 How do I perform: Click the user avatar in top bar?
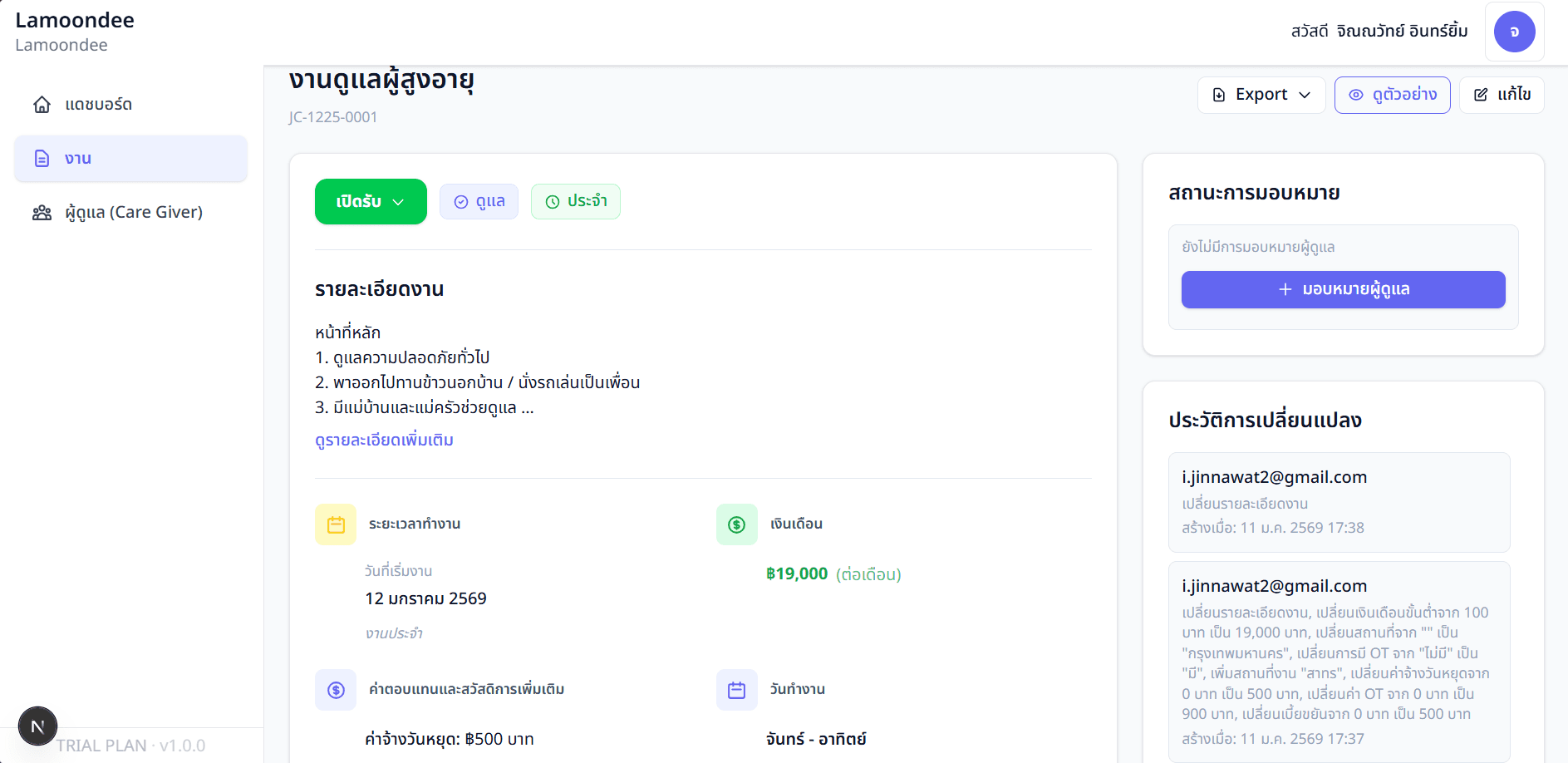point(1514,32)
